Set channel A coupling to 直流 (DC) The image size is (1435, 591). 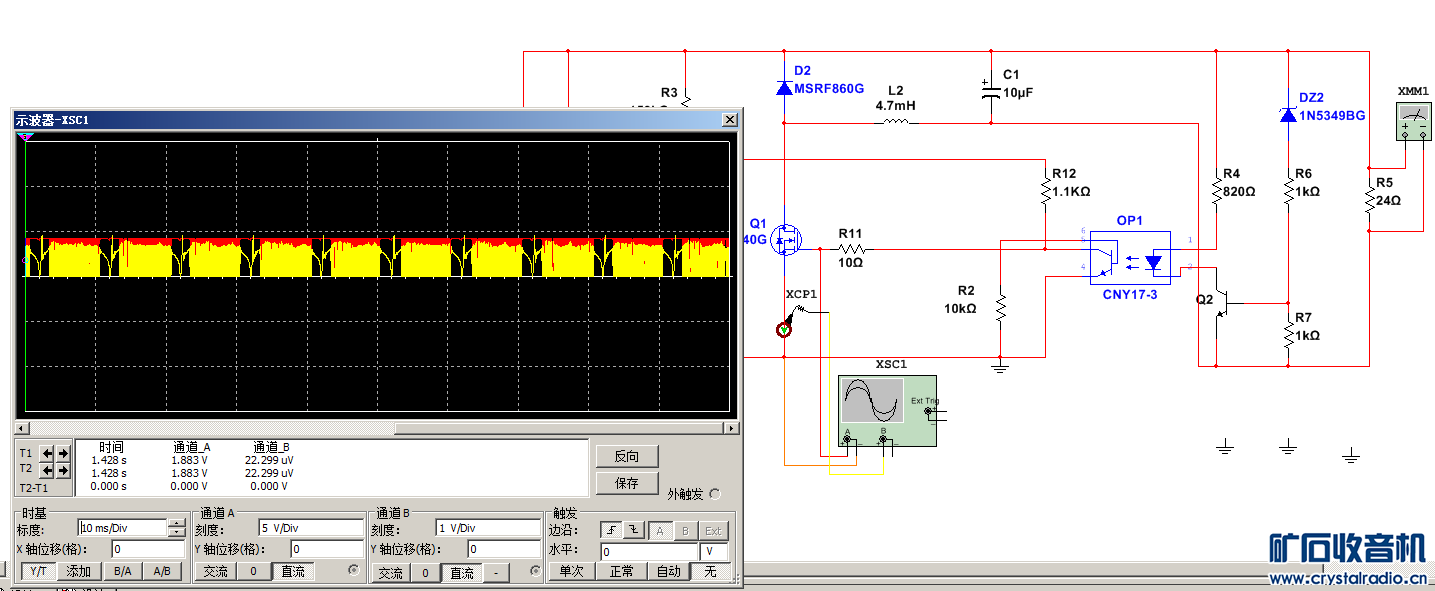click(x=293, y=571)
